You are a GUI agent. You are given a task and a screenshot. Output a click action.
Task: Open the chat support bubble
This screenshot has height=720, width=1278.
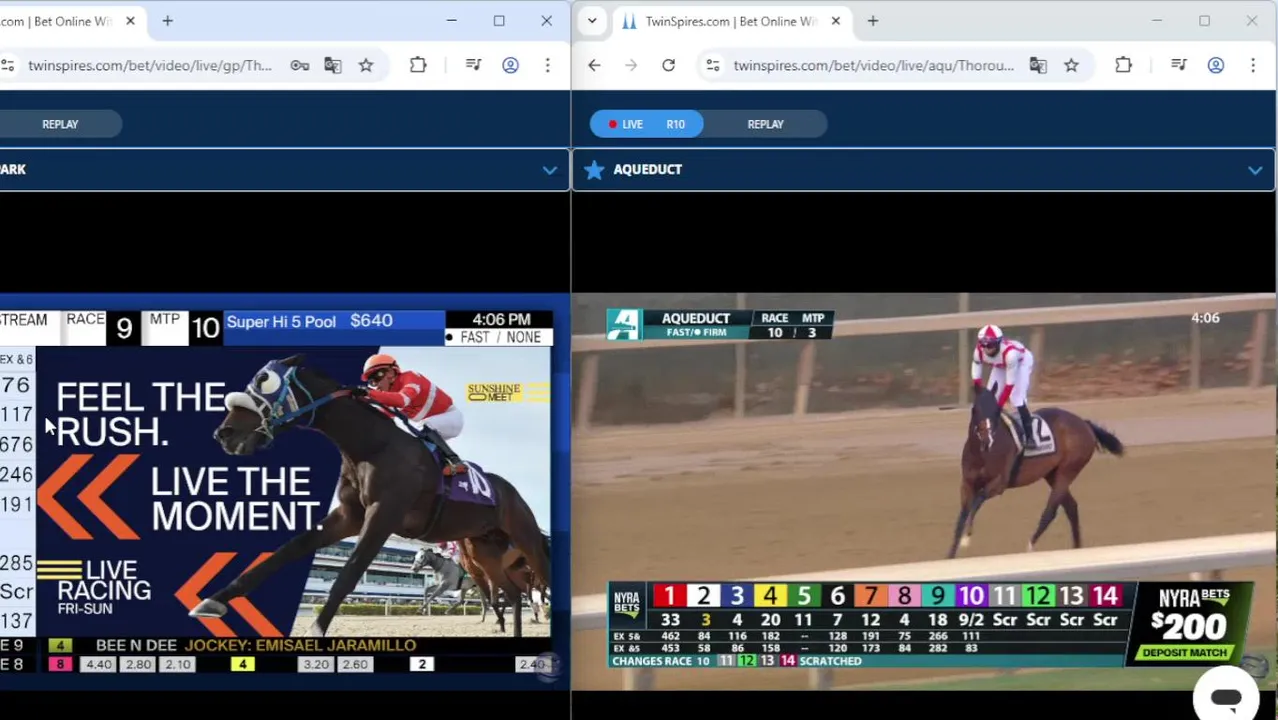click(1226, 698)
